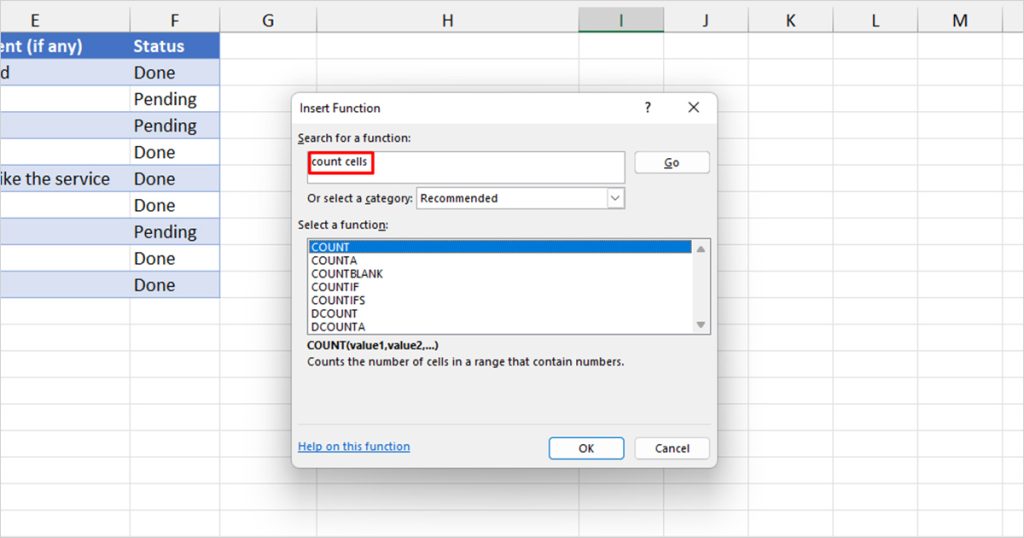Confirm with the OK button
Screen dimensions: 1024x538
tap(586, 449)
